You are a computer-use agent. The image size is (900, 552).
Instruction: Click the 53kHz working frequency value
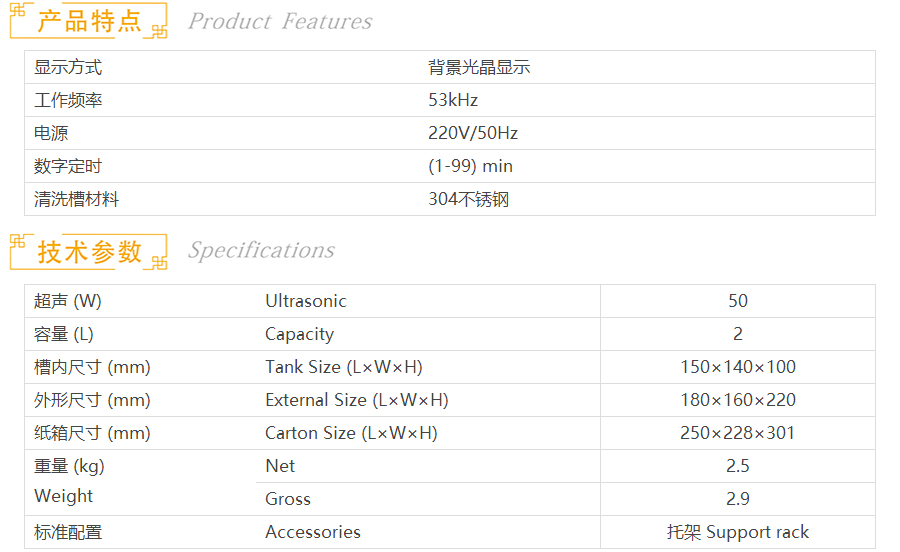453,100
